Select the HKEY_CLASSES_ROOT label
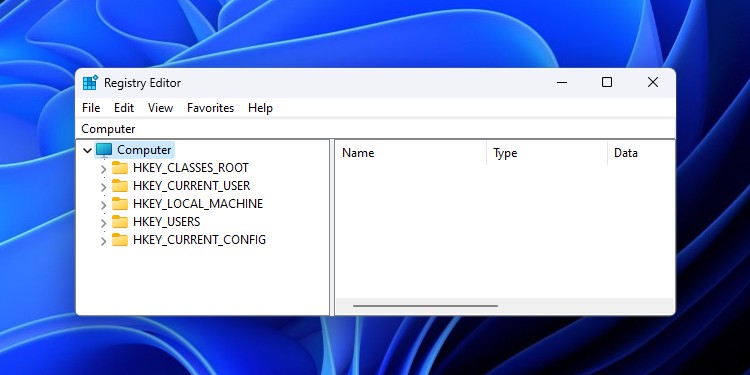Screen dimensions: 750x375 191,168
